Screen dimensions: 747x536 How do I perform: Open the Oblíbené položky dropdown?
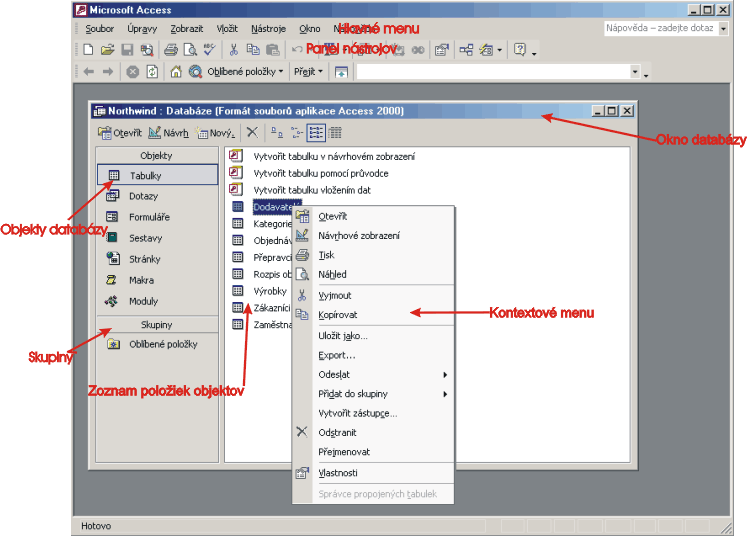(245, 72)
